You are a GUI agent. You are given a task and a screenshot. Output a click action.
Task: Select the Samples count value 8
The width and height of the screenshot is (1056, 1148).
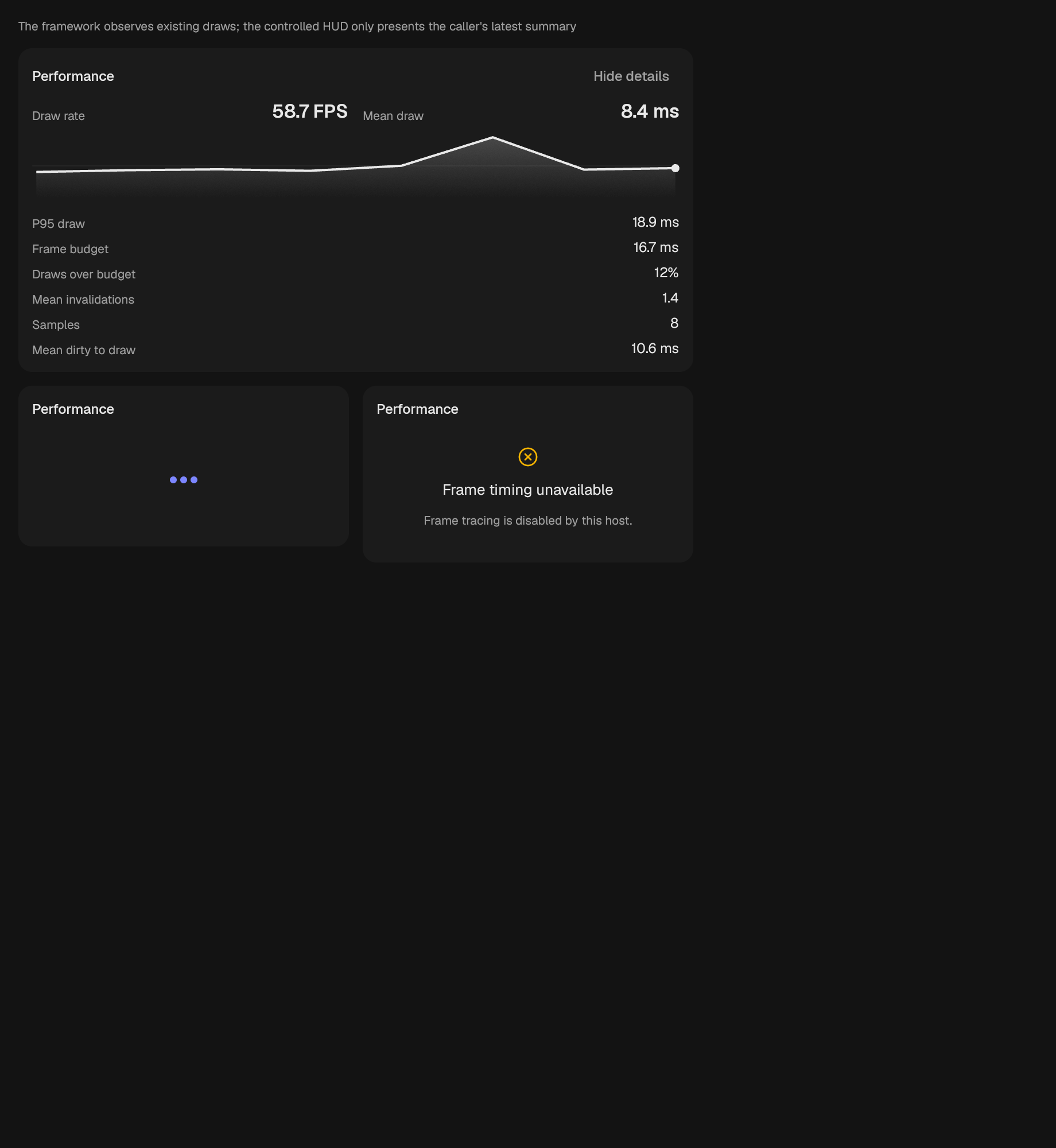coord(674,323)
